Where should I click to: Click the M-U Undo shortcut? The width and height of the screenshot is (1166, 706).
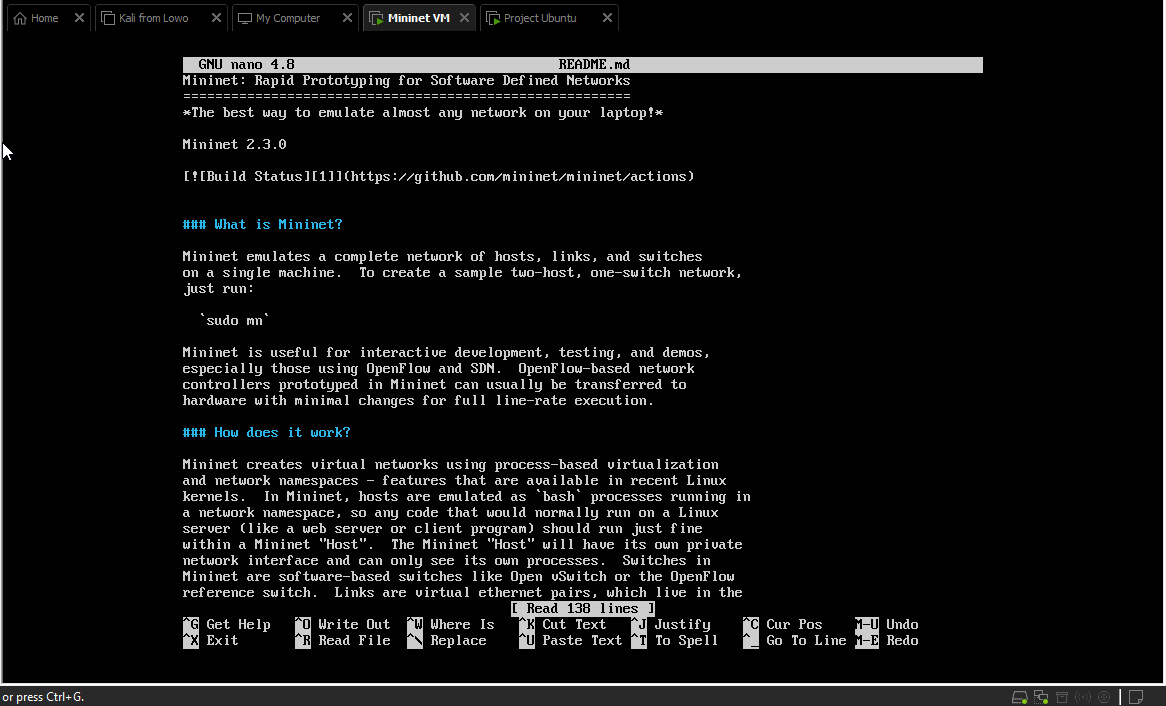(x=887, y=624)
